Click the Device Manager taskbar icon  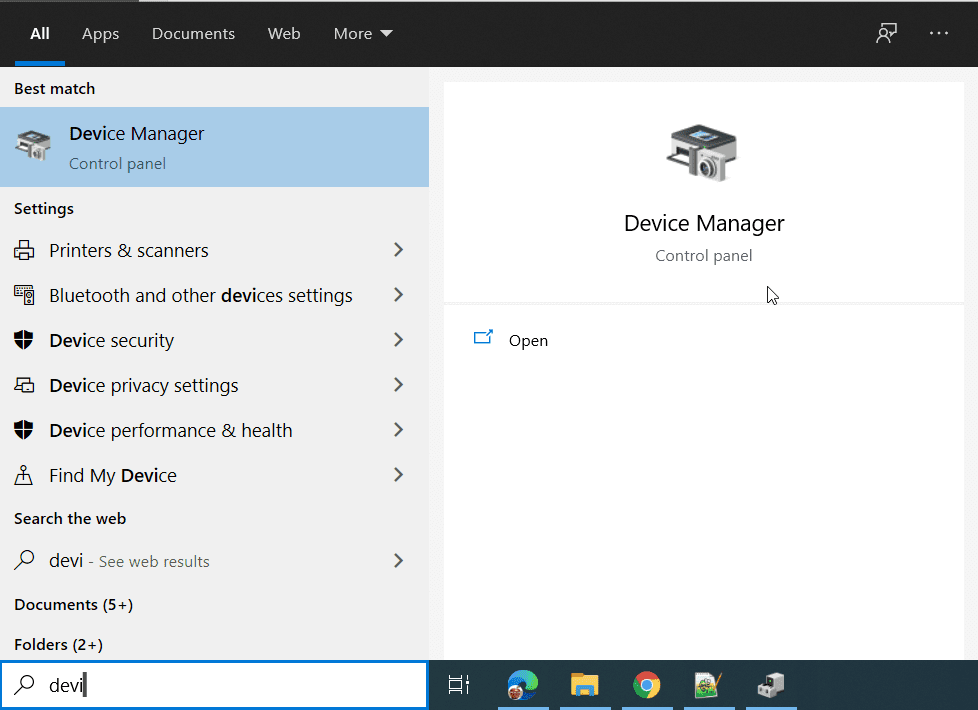click(771, 685)
